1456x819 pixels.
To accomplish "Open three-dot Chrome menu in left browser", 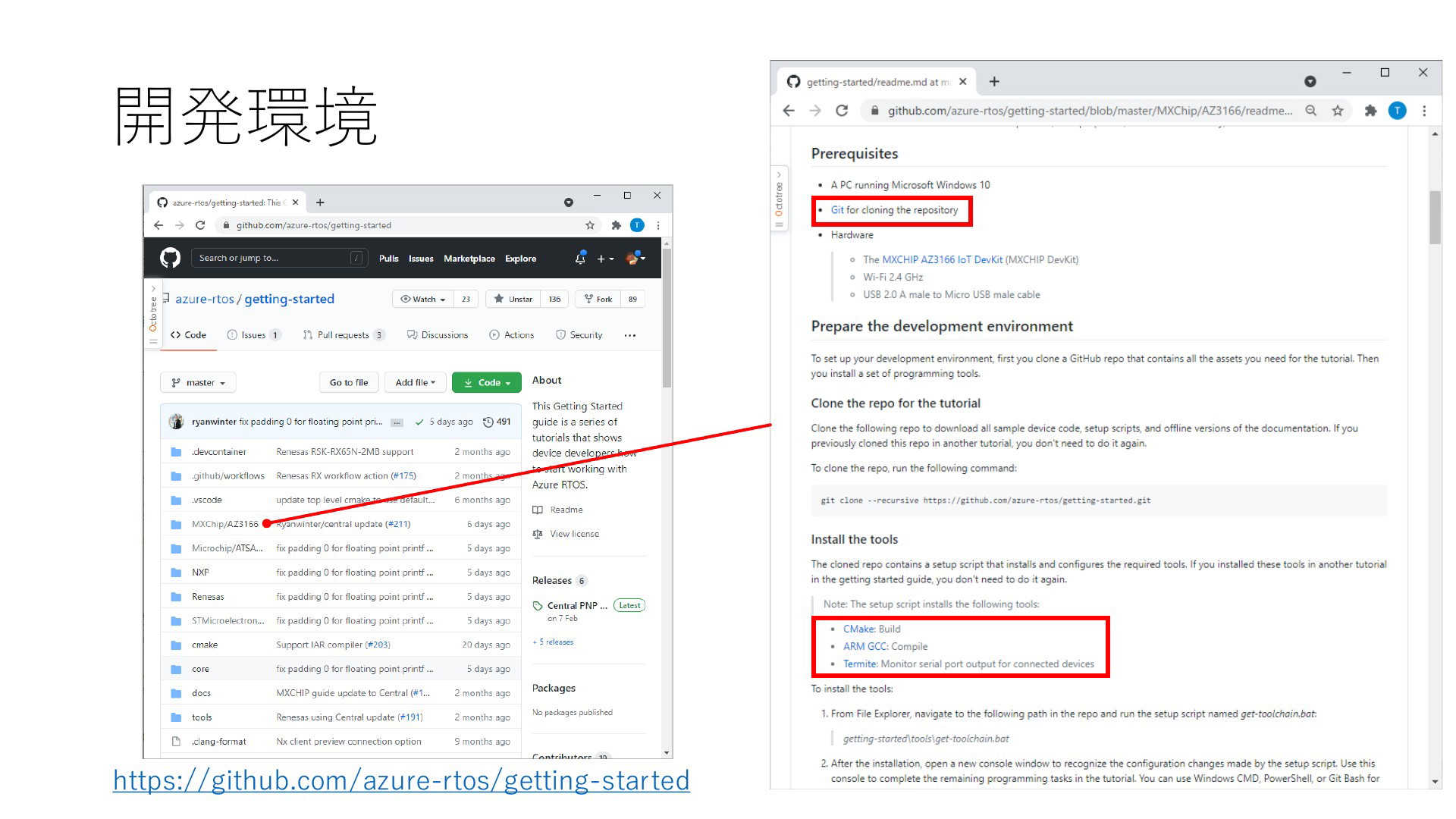I will 658,225.
